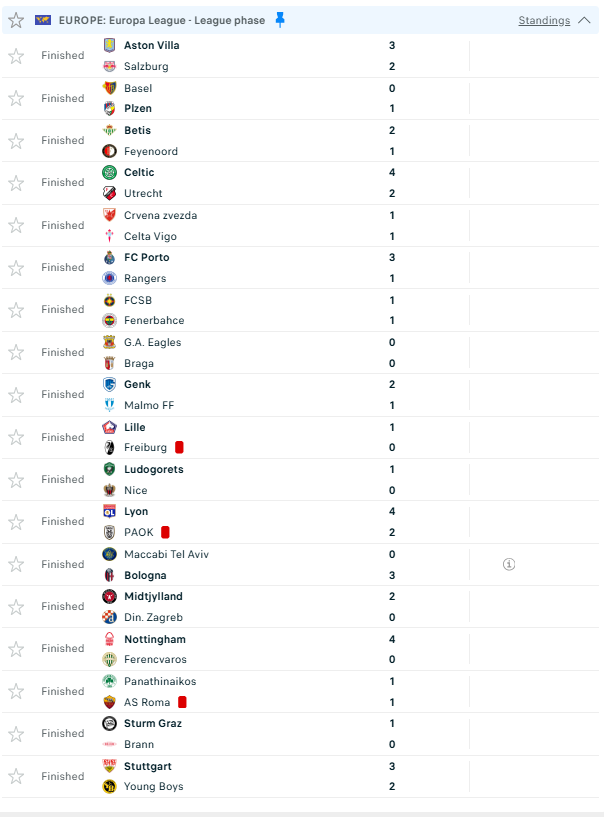Click the Genk team name
The height and width of the screenshot is (817, 604).
pyautogui.click(x=137, y=384)
